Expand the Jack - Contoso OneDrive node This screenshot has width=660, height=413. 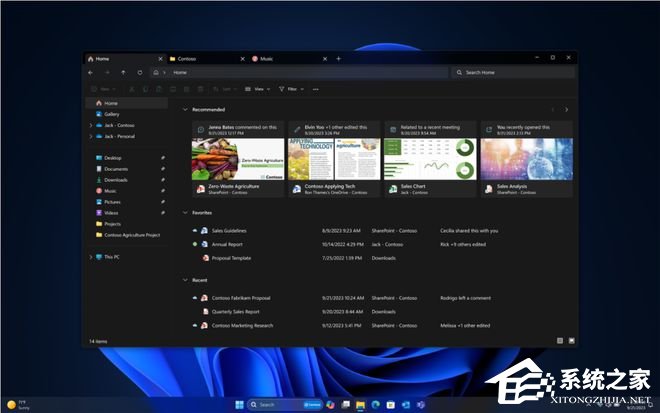(x=90, y=125)
